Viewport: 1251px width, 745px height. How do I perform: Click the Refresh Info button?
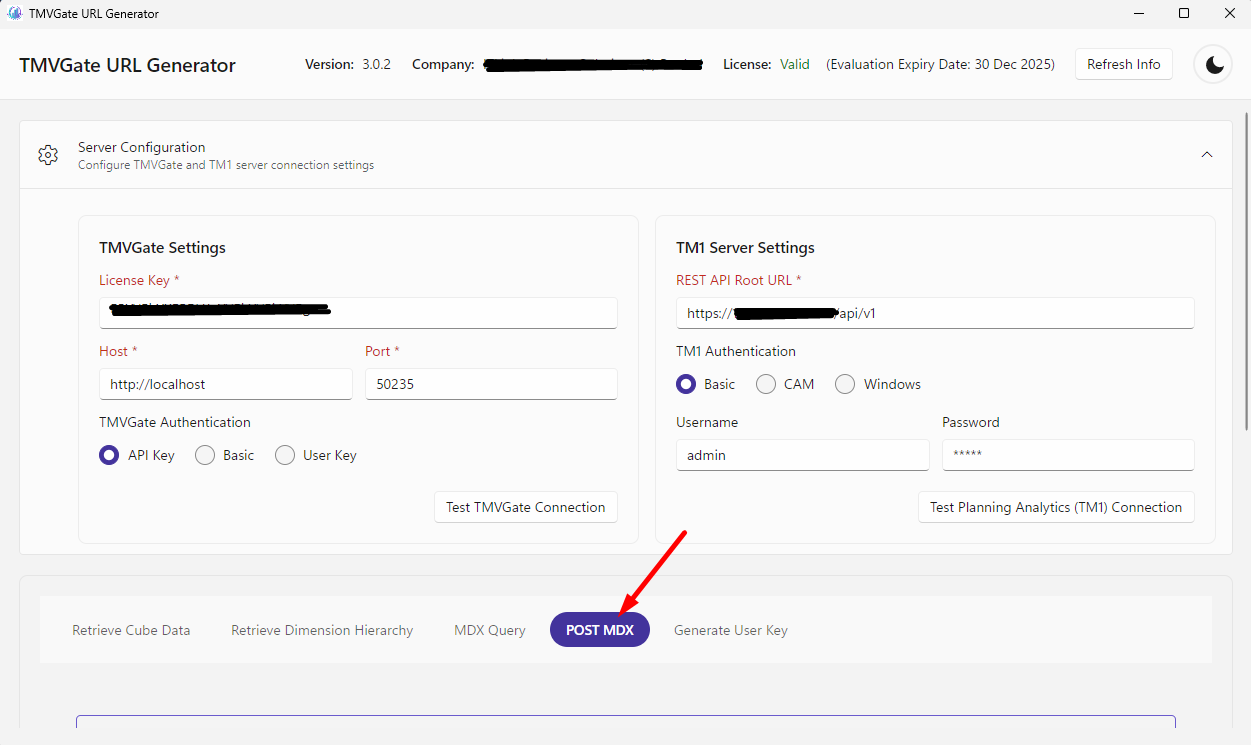point(1124,64)
